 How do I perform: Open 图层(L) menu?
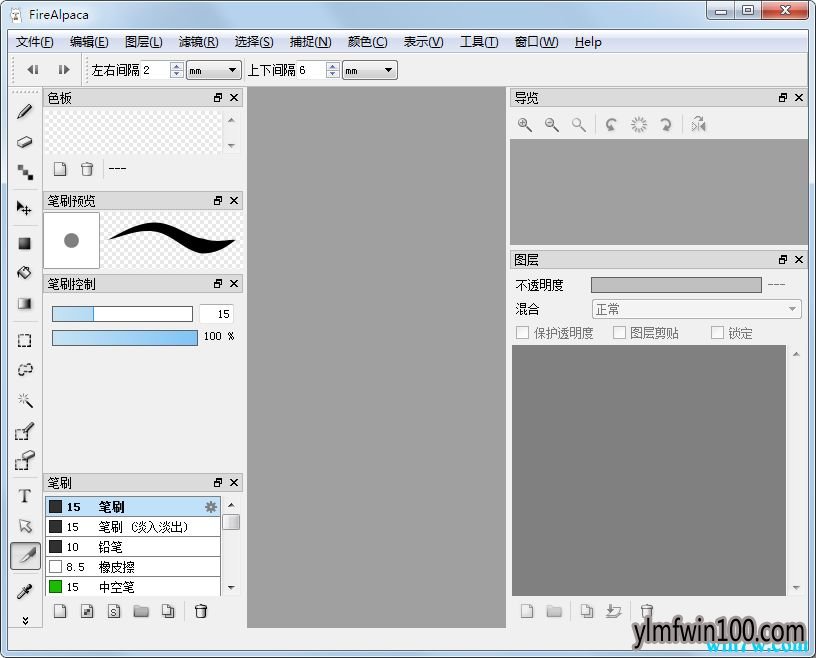click(144, 42)
